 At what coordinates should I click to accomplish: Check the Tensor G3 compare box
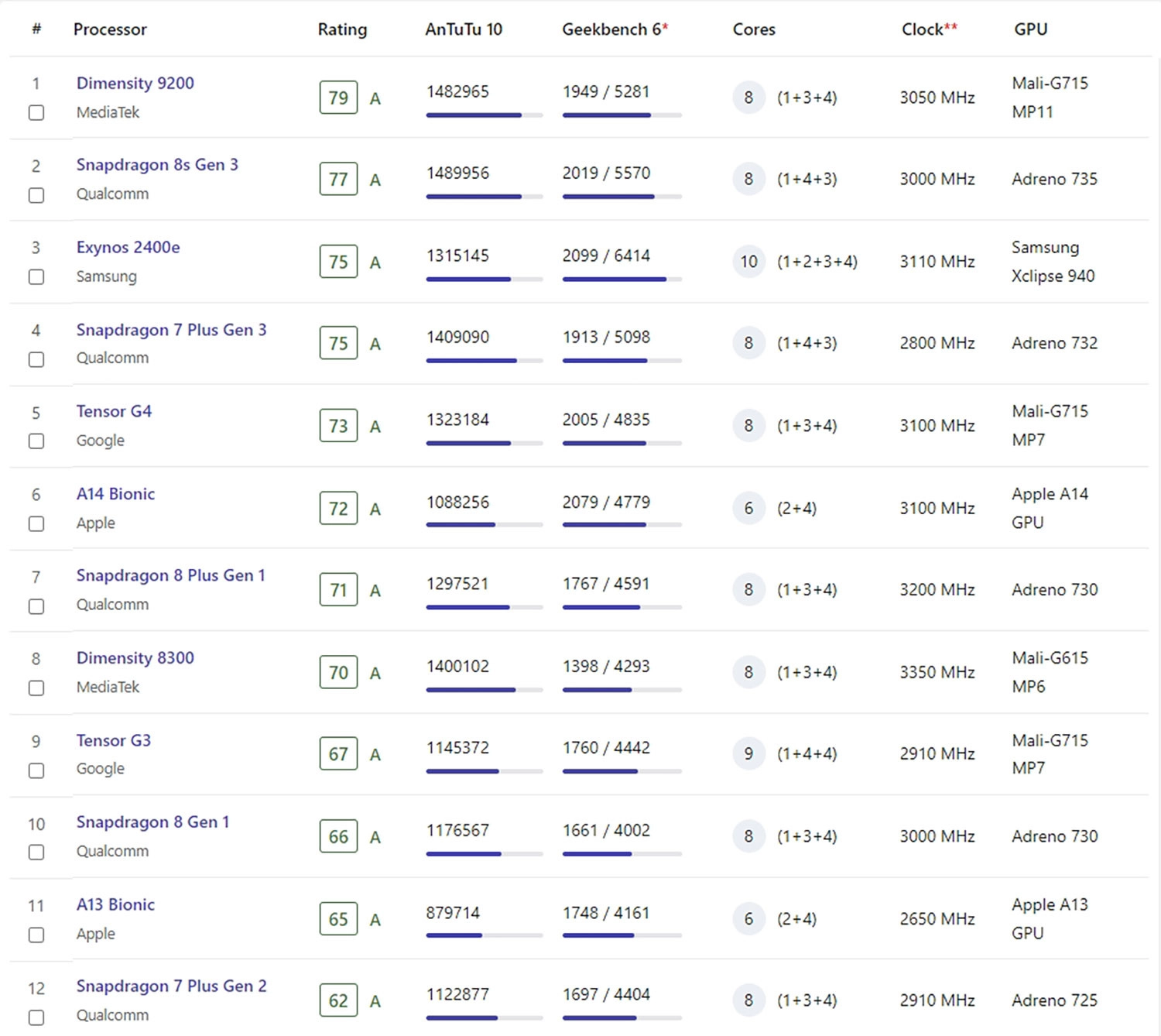(x=36, y=770)
